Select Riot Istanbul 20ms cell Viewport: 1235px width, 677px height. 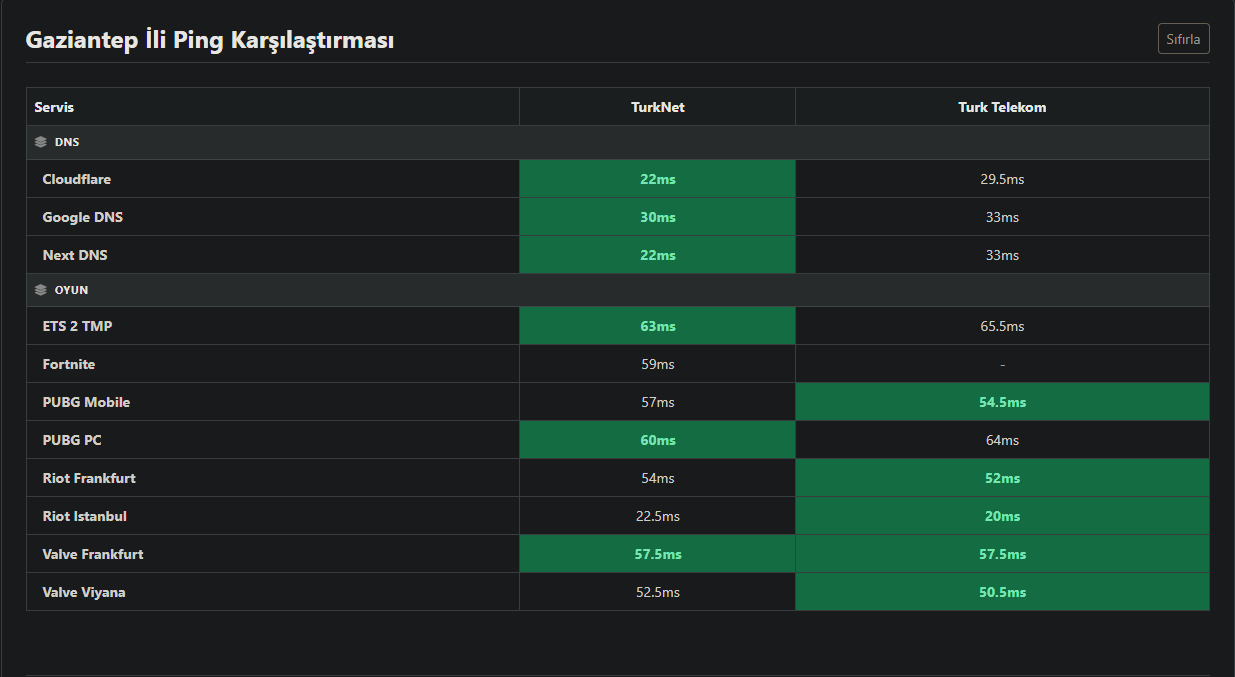coord(1002,516)
